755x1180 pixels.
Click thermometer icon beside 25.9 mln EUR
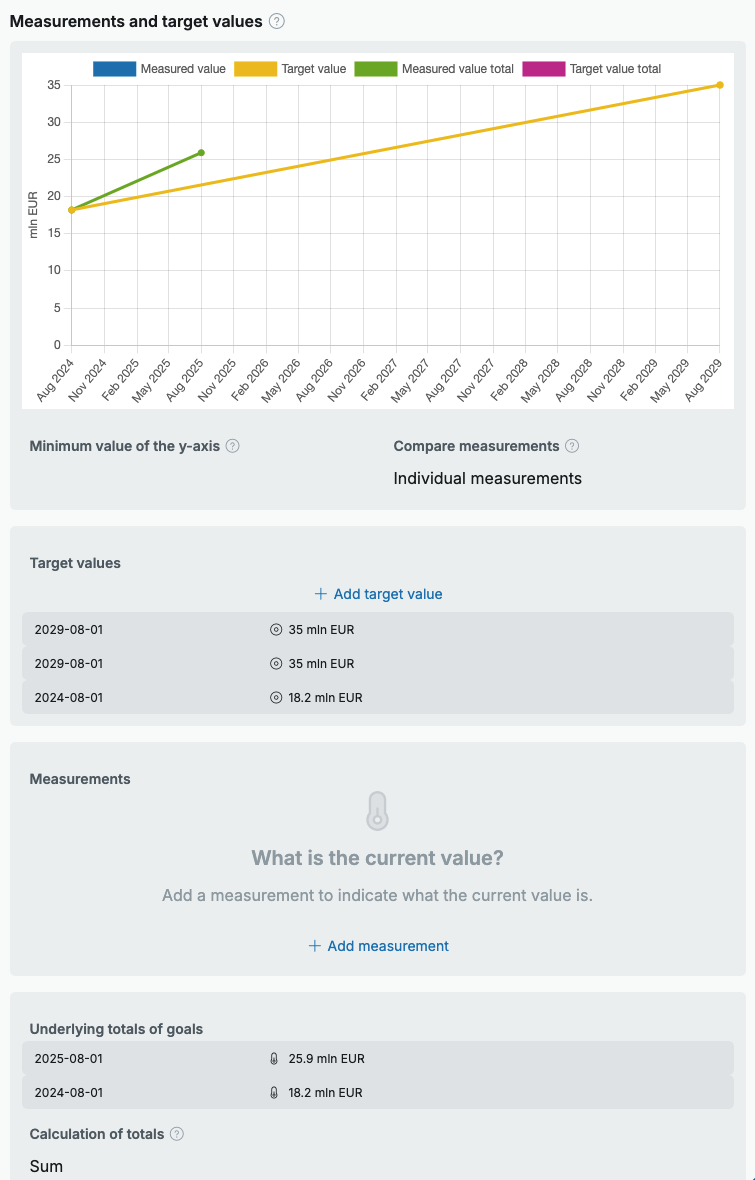274,1059
